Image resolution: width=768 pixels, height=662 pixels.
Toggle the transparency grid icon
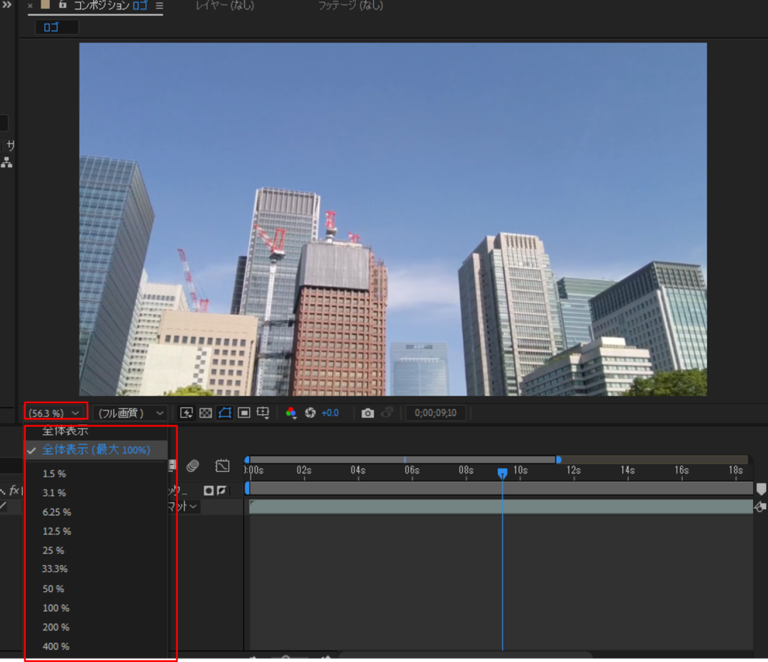205,413
